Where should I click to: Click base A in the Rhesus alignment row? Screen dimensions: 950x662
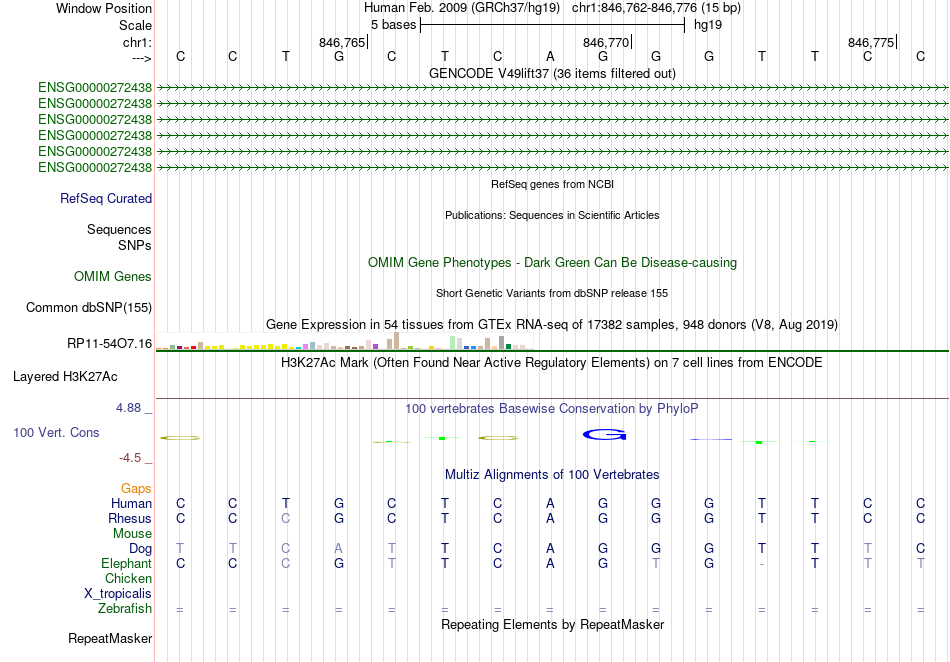(x=550, y=518)
